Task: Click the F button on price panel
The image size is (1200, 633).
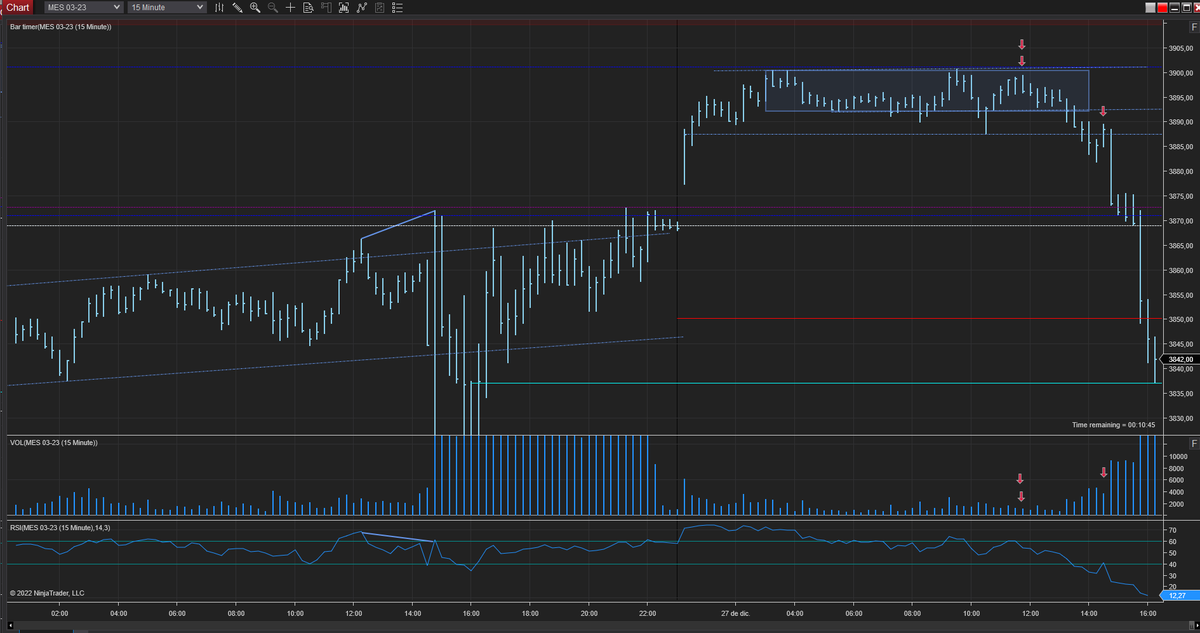Action: pos(1194,27)
